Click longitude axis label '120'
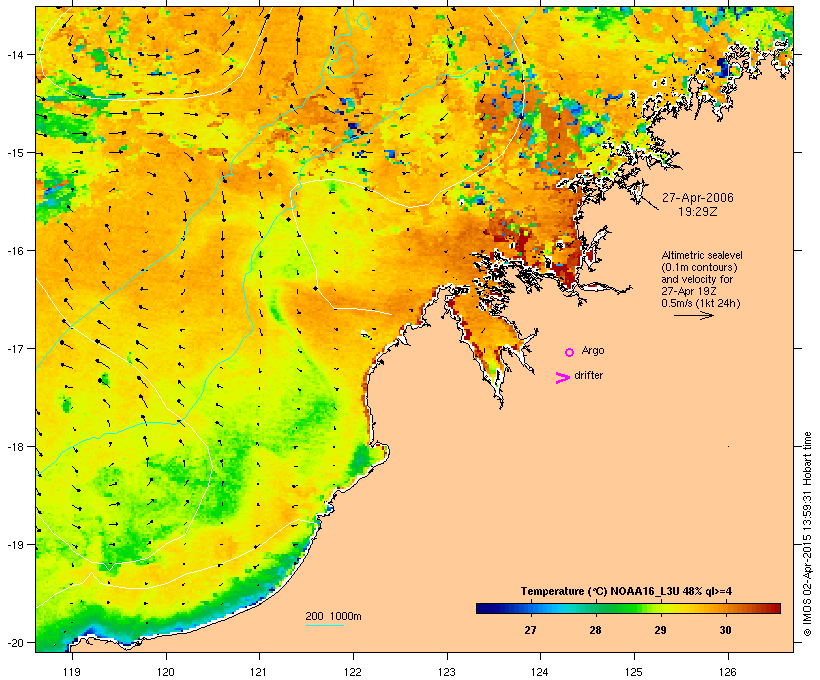820x680 pixels. click(x=166, y=672)
